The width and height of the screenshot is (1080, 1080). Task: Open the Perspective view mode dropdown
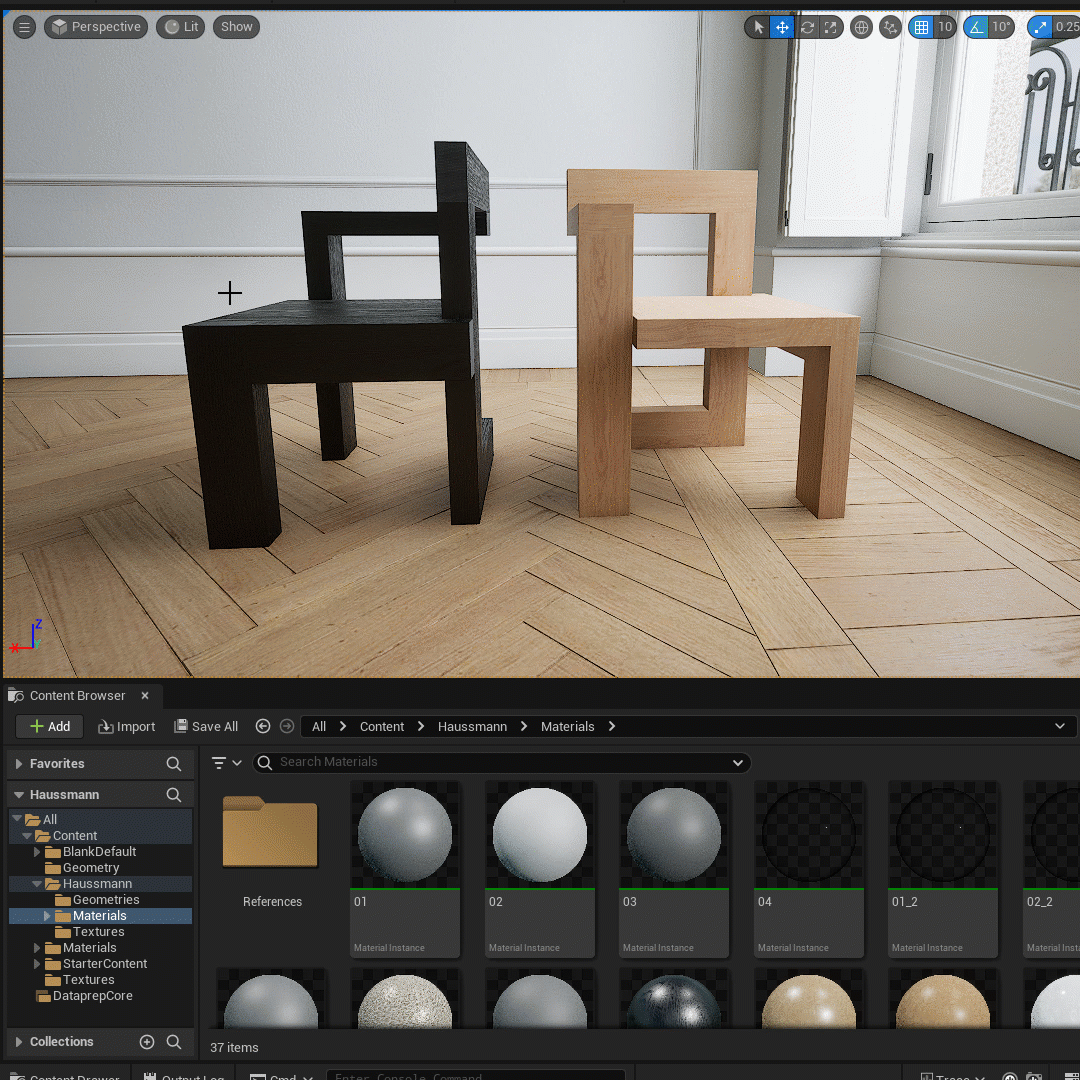(96, 27)
